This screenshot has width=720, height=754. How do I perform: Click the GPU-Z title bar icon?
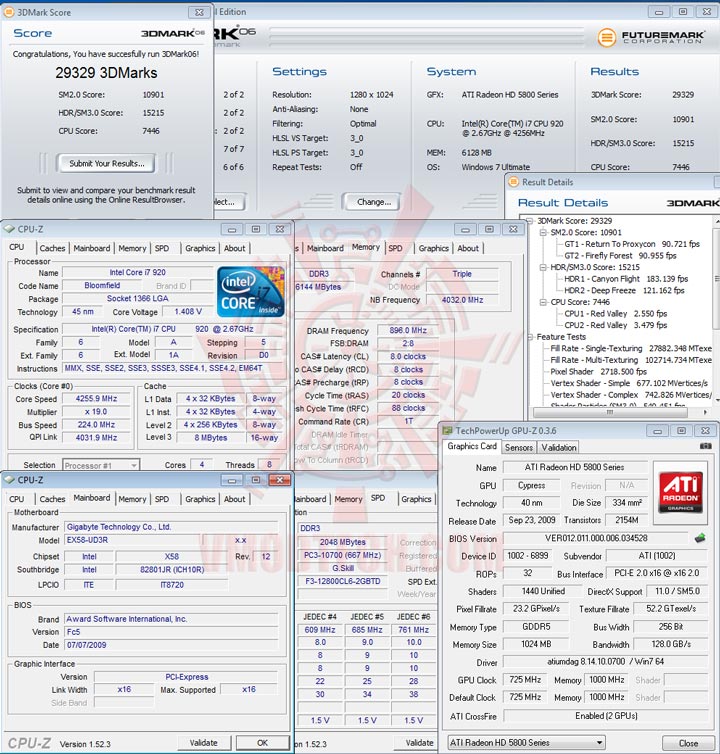[447, 430]
